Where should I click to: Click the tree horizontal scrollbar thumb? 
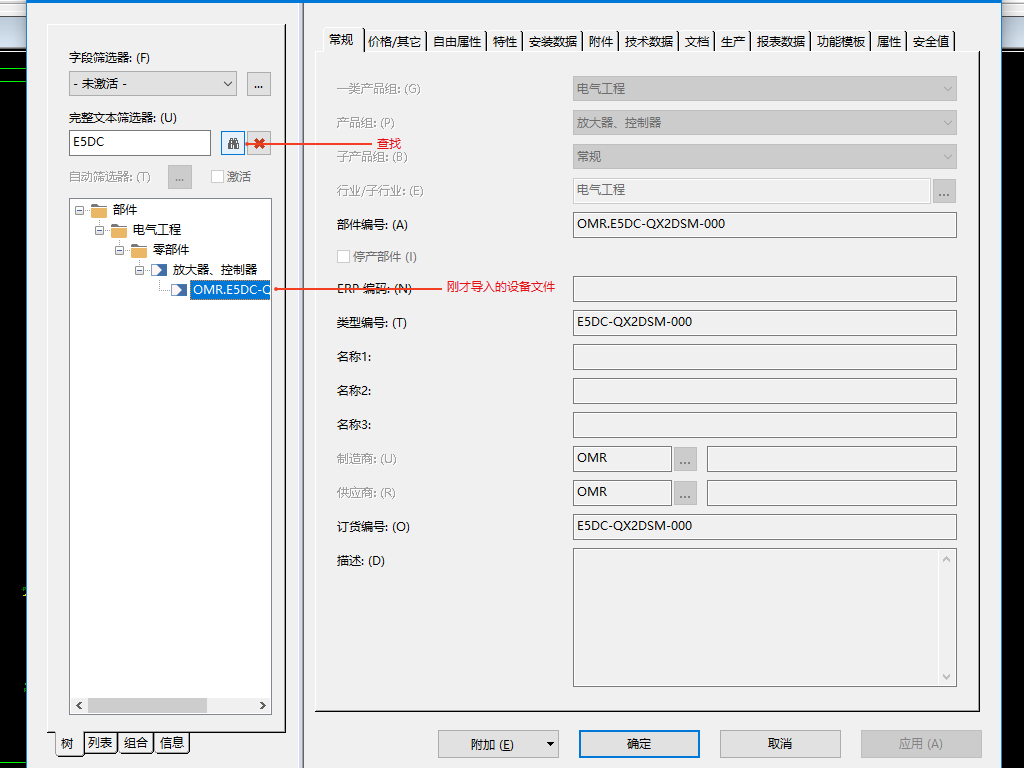tap(148, 705)
